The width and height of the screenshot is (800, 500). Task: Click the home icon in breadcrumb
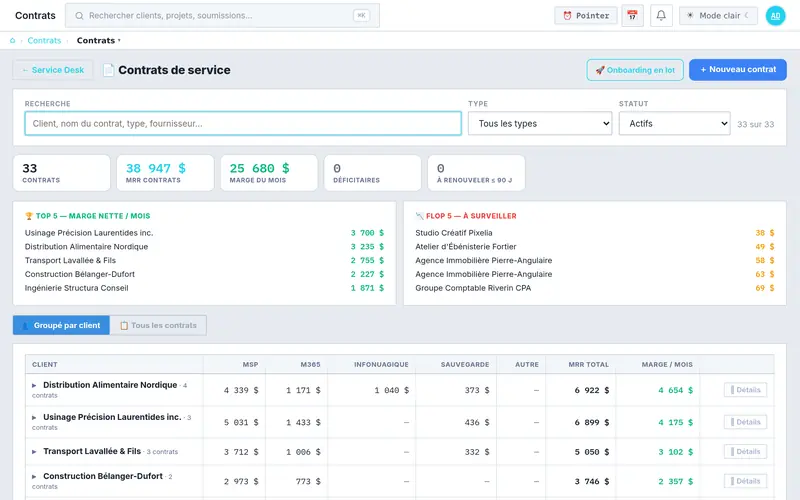(12, 40)
